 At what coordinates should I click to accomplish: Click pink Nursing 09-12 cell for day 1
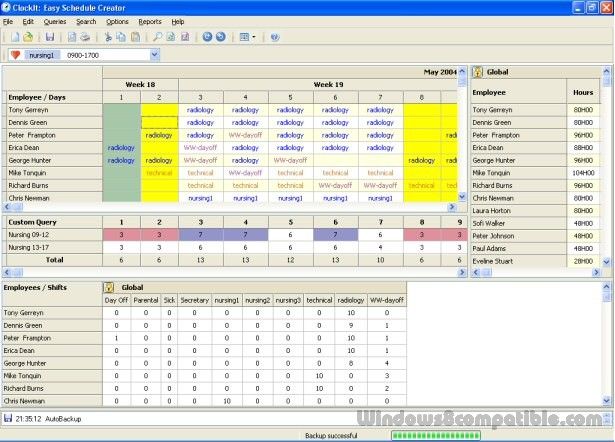pos(122,235)
